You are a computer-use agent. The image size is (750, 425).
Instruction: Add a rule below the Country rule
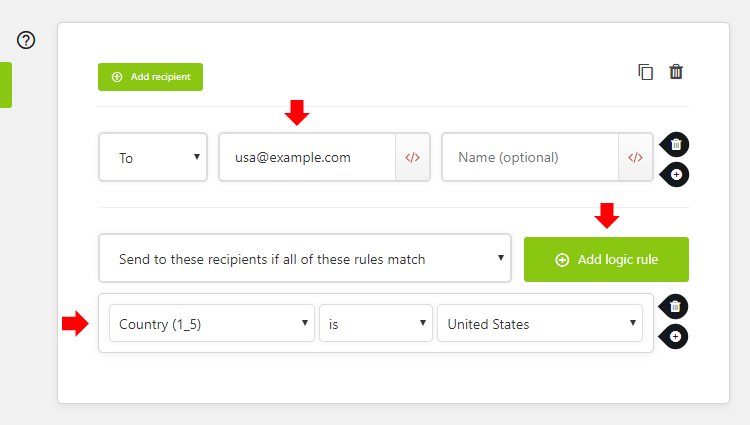click(674, 337)
